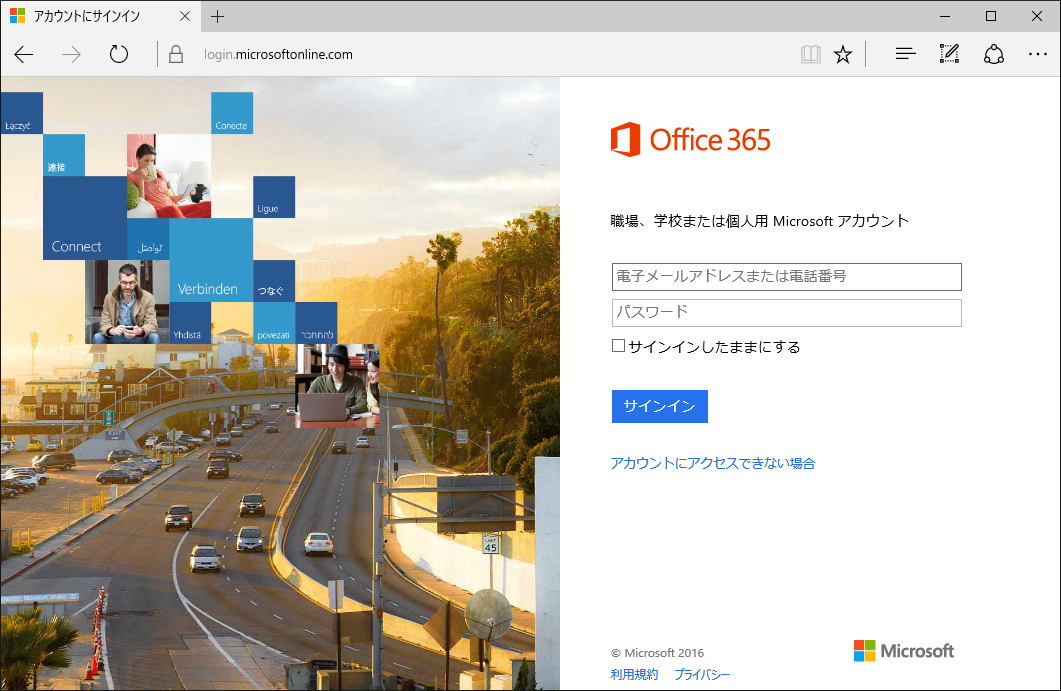This screenshot has width=1061, height=691.
Task: Click the Microsoft logo in footer
Action: pos(904,651)
